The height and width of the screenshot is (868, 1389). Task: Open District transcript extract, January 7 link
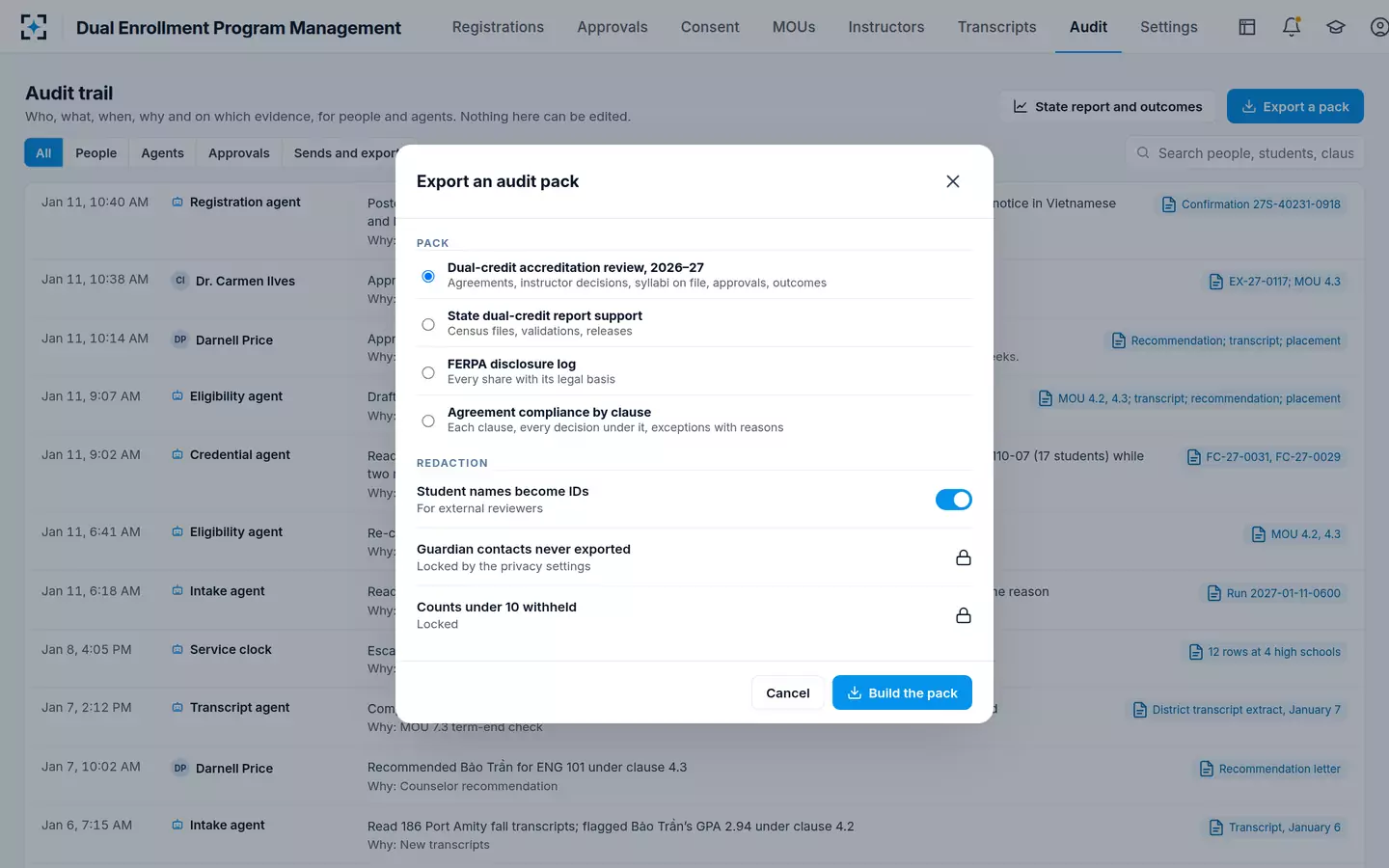pos(1237,710)
